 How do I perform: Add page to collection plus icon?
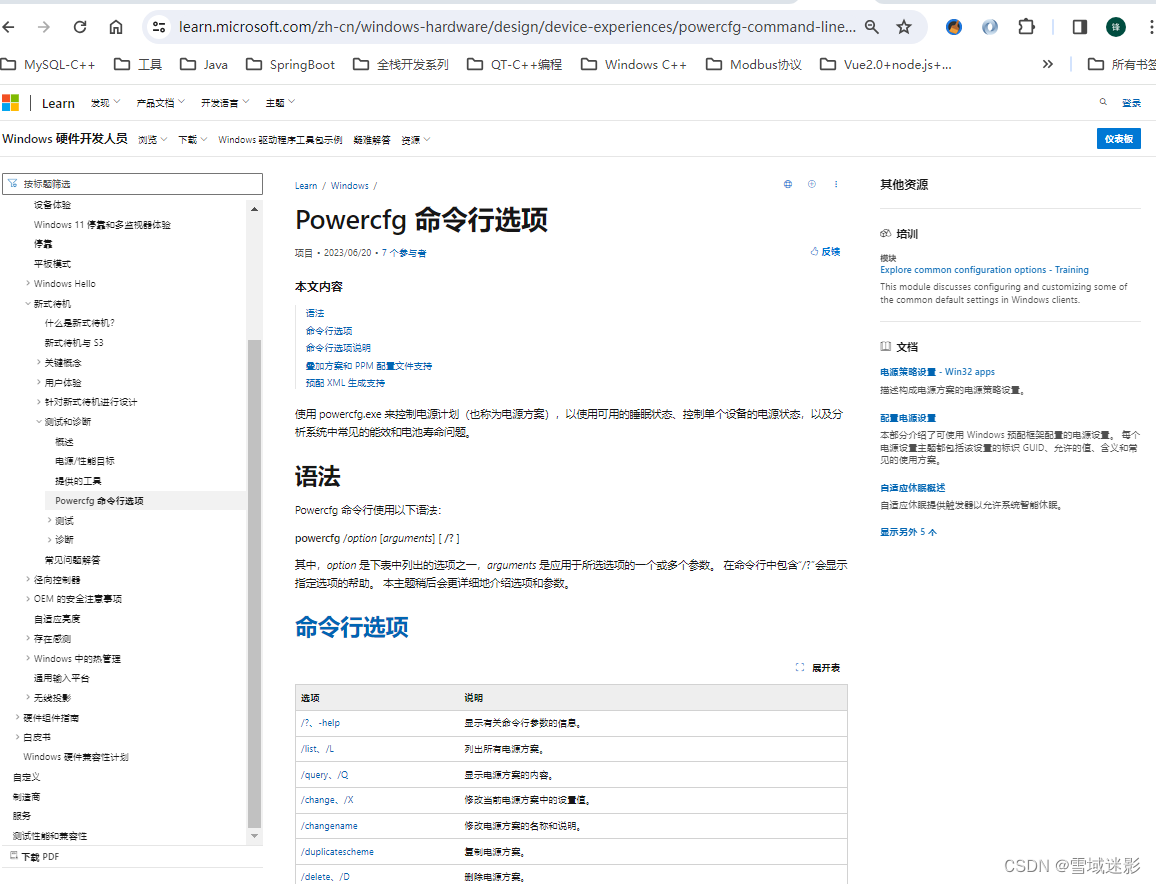pyautogui.click(x=812, y=184)
